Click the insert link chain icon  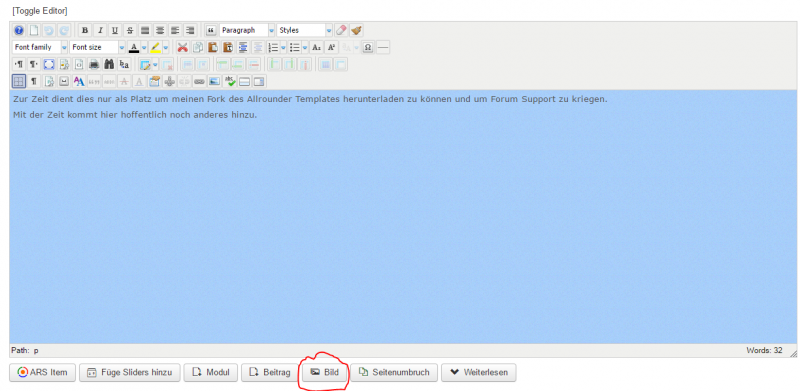[199, 81]
